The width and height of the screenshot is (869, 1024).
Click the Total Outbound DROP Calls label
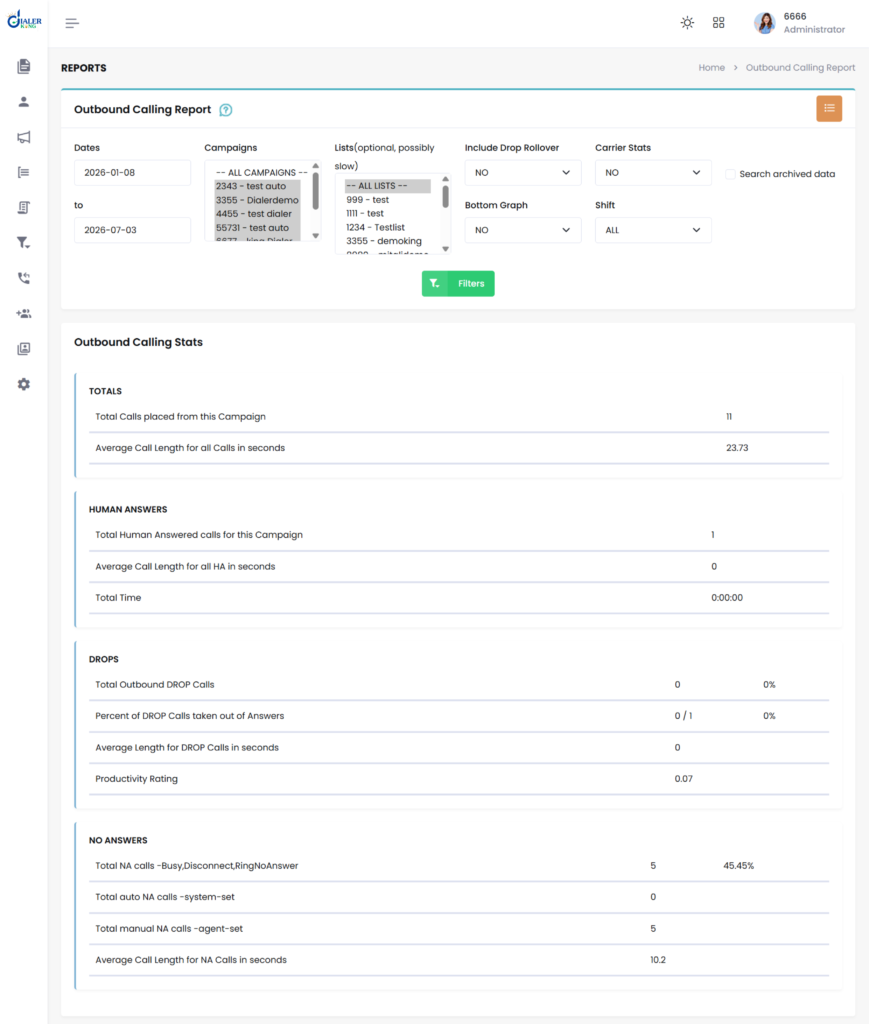[x=155, y=684]
